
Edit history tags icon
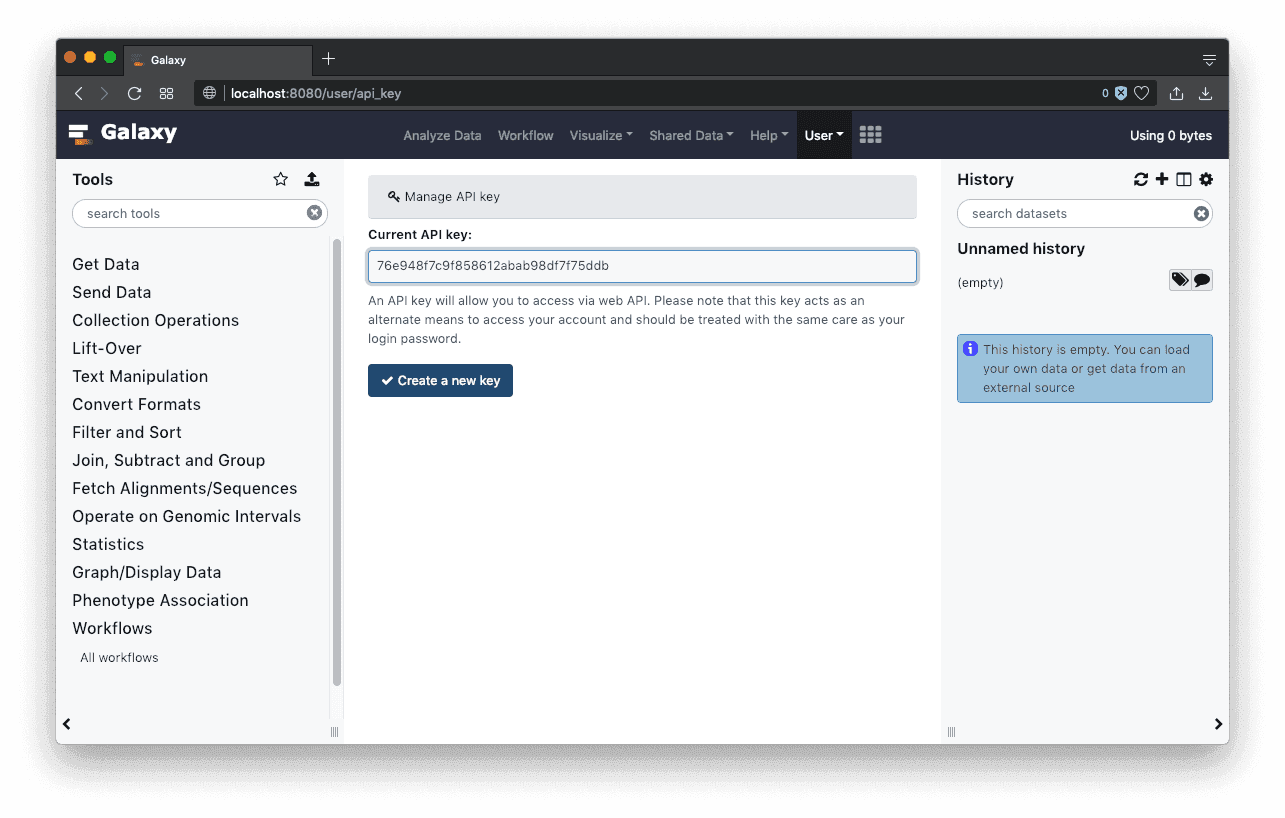point(1180,281)
